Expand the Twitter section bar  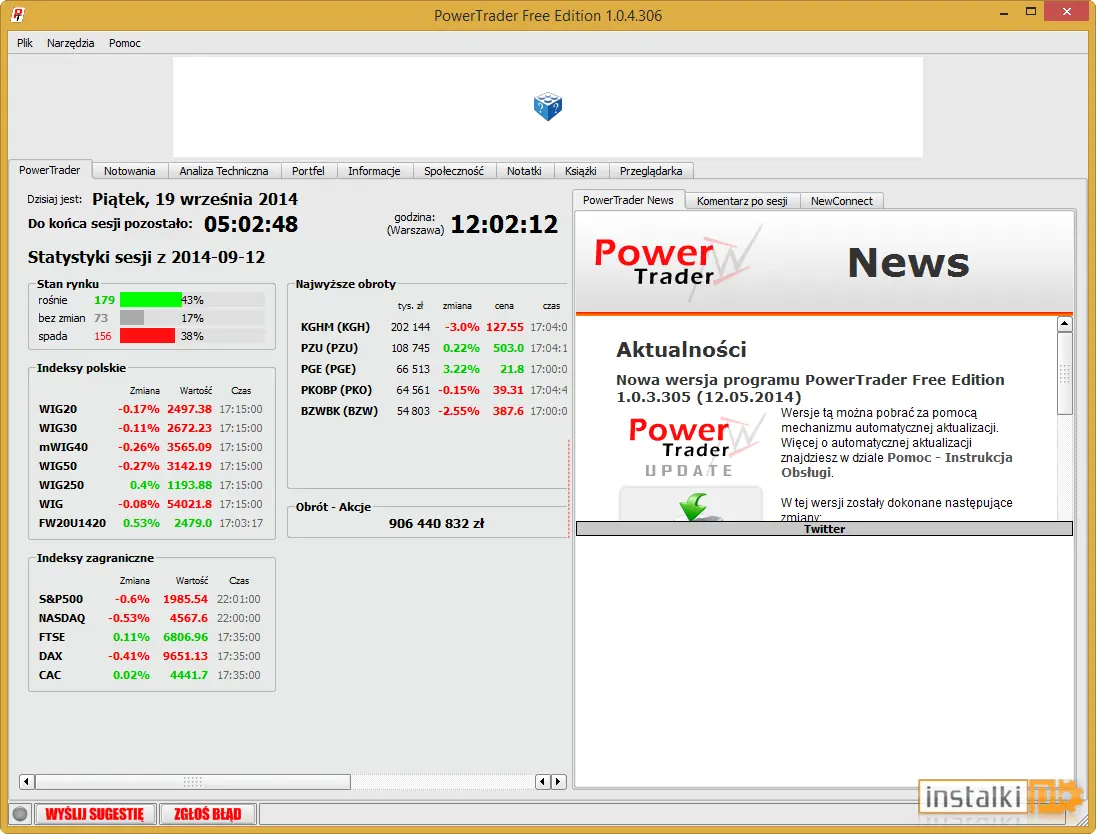824,529
